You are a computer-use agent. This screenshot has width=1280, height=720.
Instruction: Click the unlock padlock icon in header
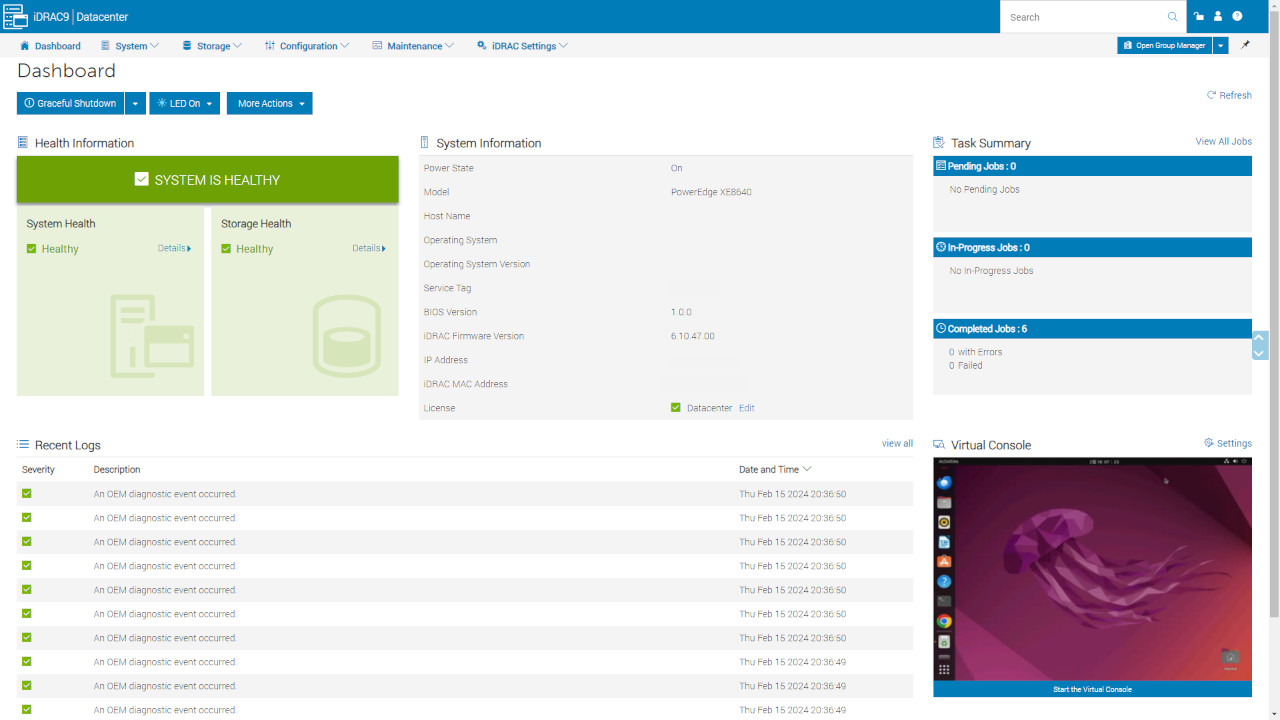pos(1199,17)
